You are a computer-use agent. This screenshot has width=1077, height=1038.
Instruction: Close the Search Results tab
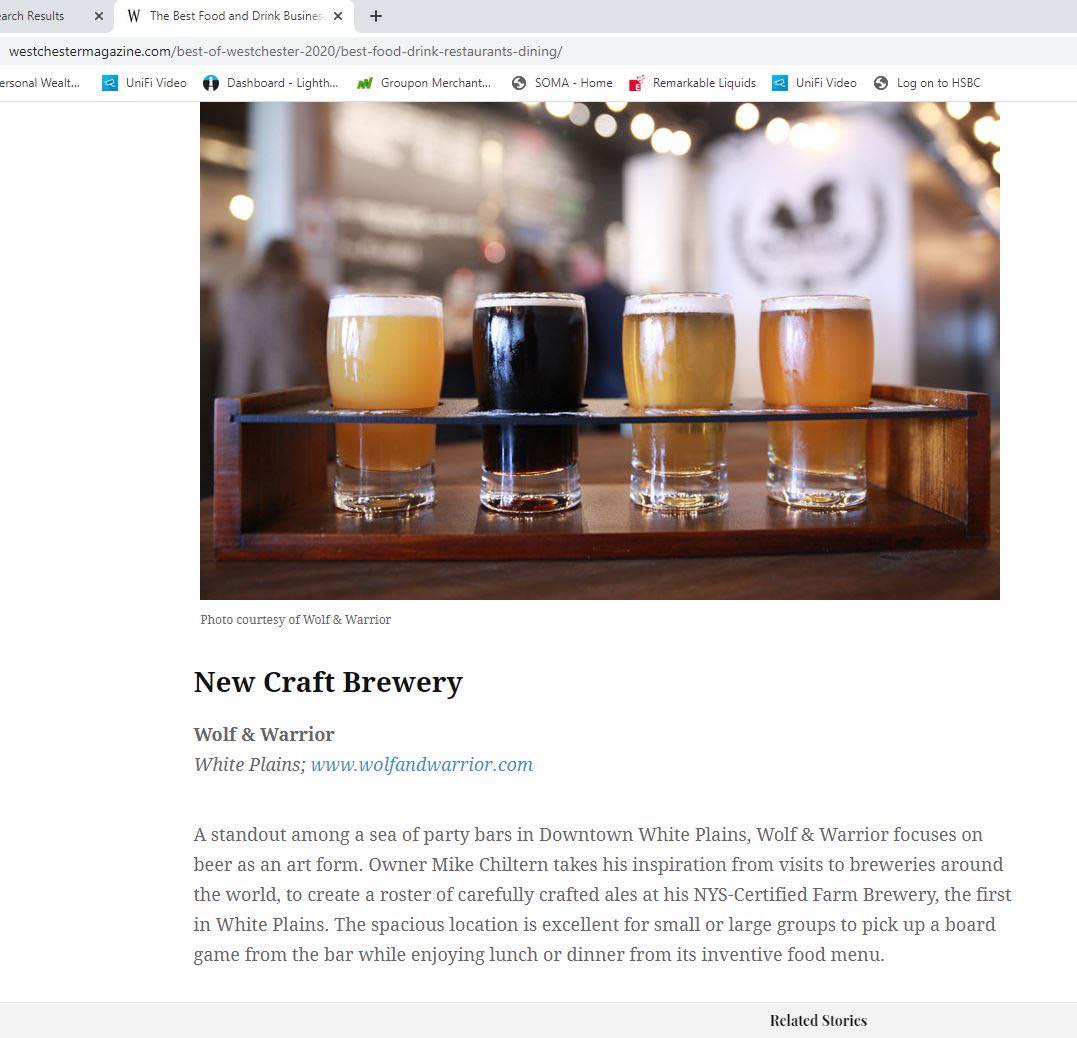(99, 16)
